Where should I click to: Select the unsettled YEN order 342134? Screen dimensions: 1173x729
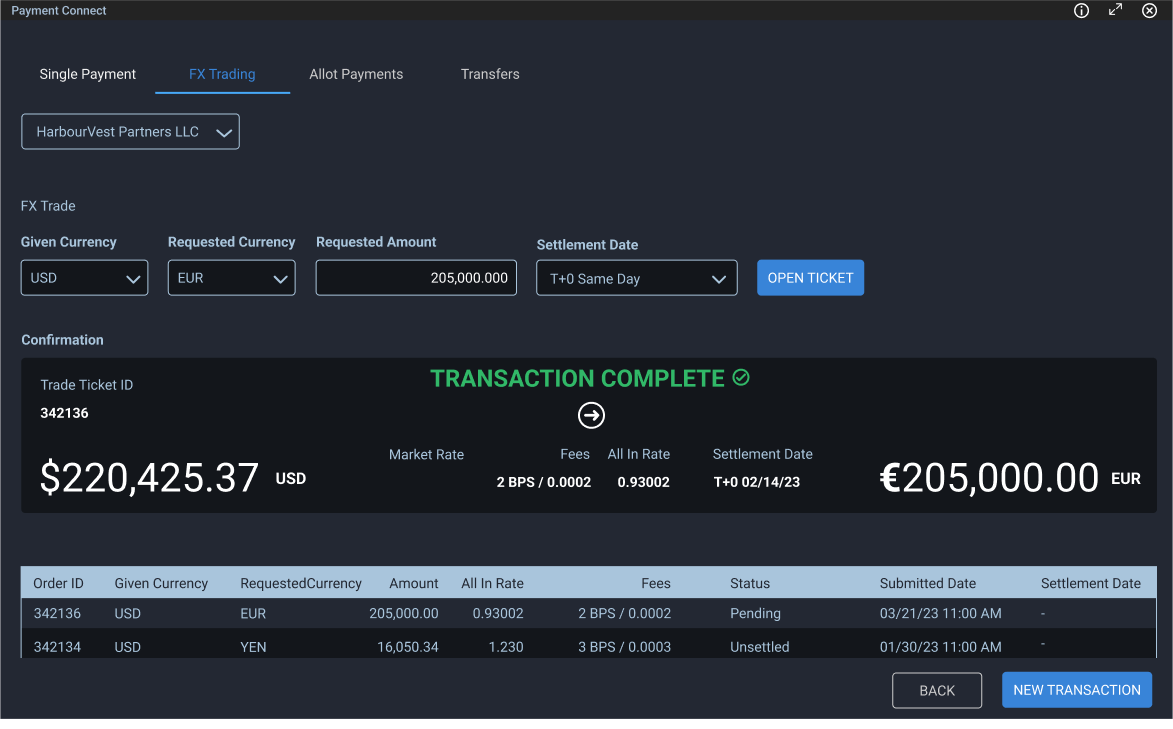[400, 647]
